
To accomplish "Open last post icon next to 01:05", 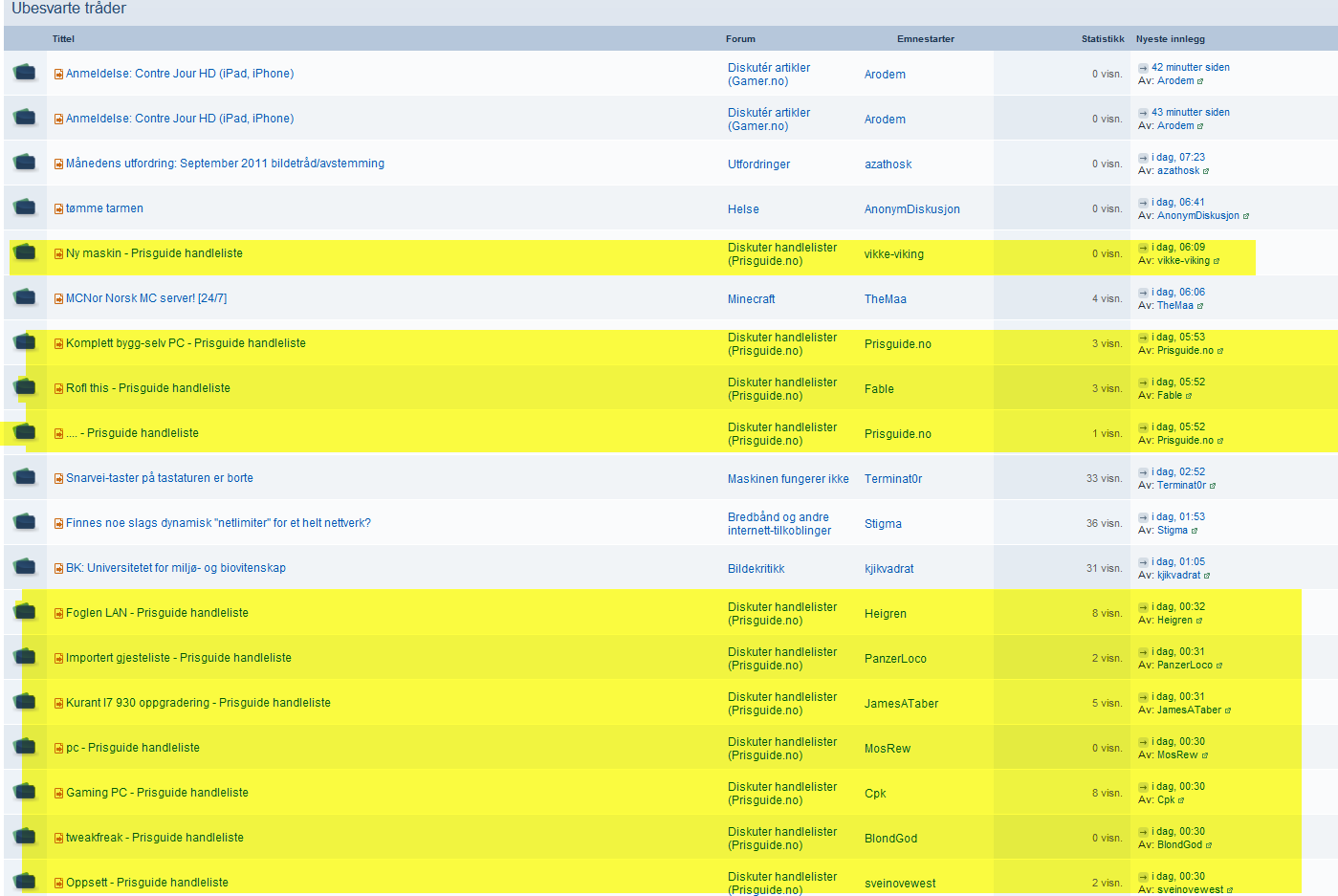I will (1143, 562).
